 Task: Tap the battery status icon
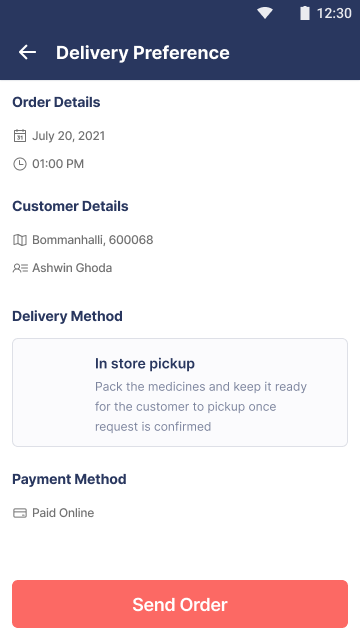[304, 13]
